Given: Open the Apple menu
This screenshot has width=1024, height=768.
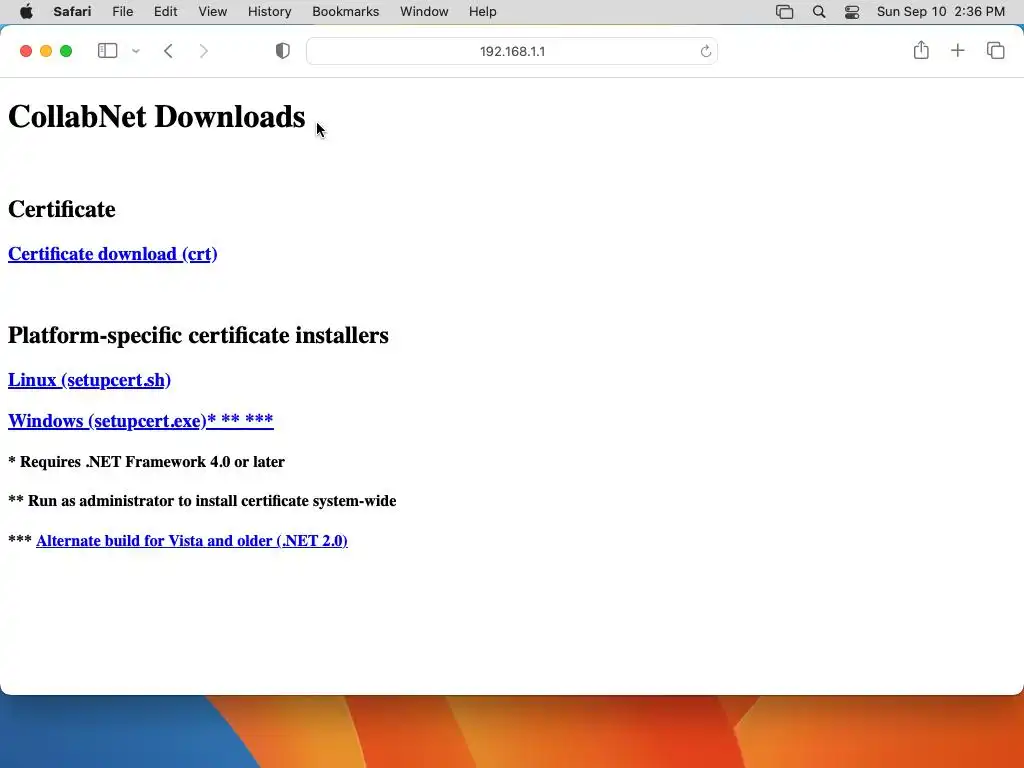Looking at the screenshot, I should (26, 12).
